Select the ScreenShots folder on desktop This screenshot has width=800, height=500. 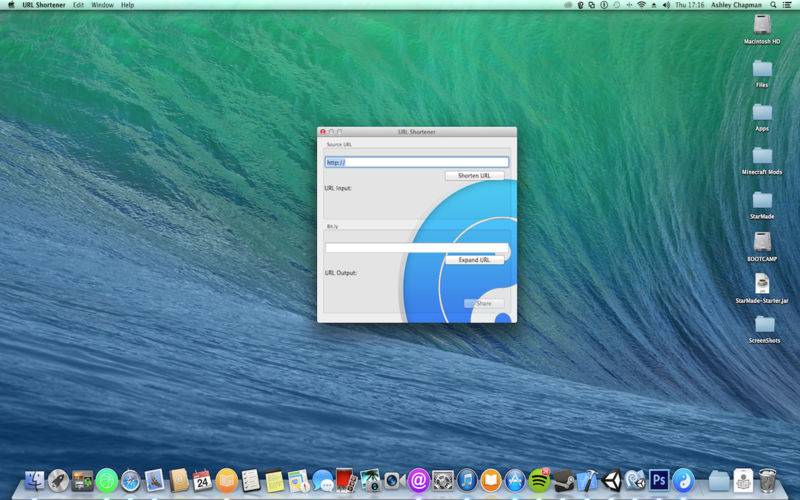click(x=764, y=329)
